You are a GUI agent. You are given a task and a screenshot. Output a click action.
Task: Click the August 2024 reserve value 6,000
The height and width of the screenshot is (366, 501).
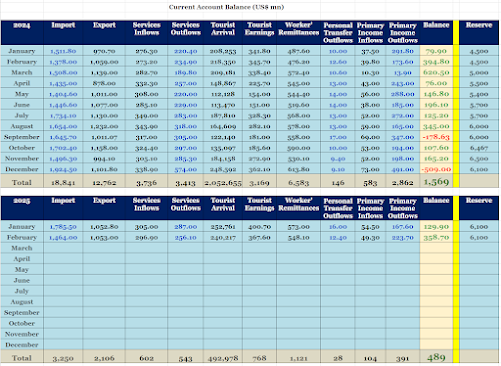click(x=479, y=126)
